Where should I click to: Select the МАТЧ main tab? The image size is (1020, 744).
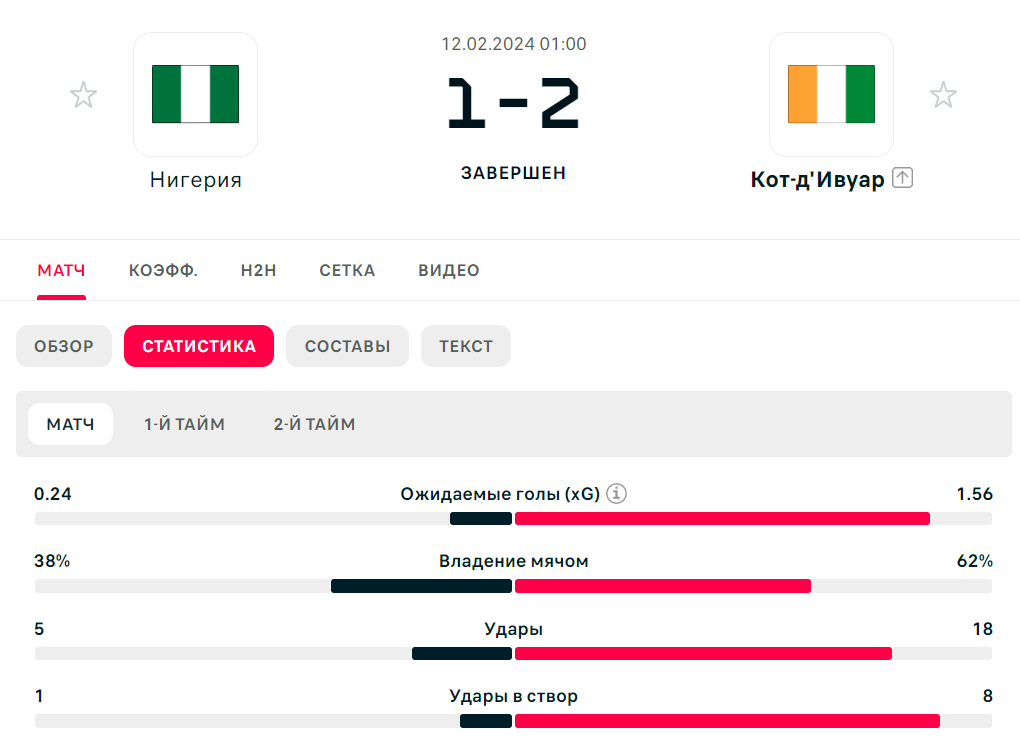pyautogui.click(x=61, y=271)
